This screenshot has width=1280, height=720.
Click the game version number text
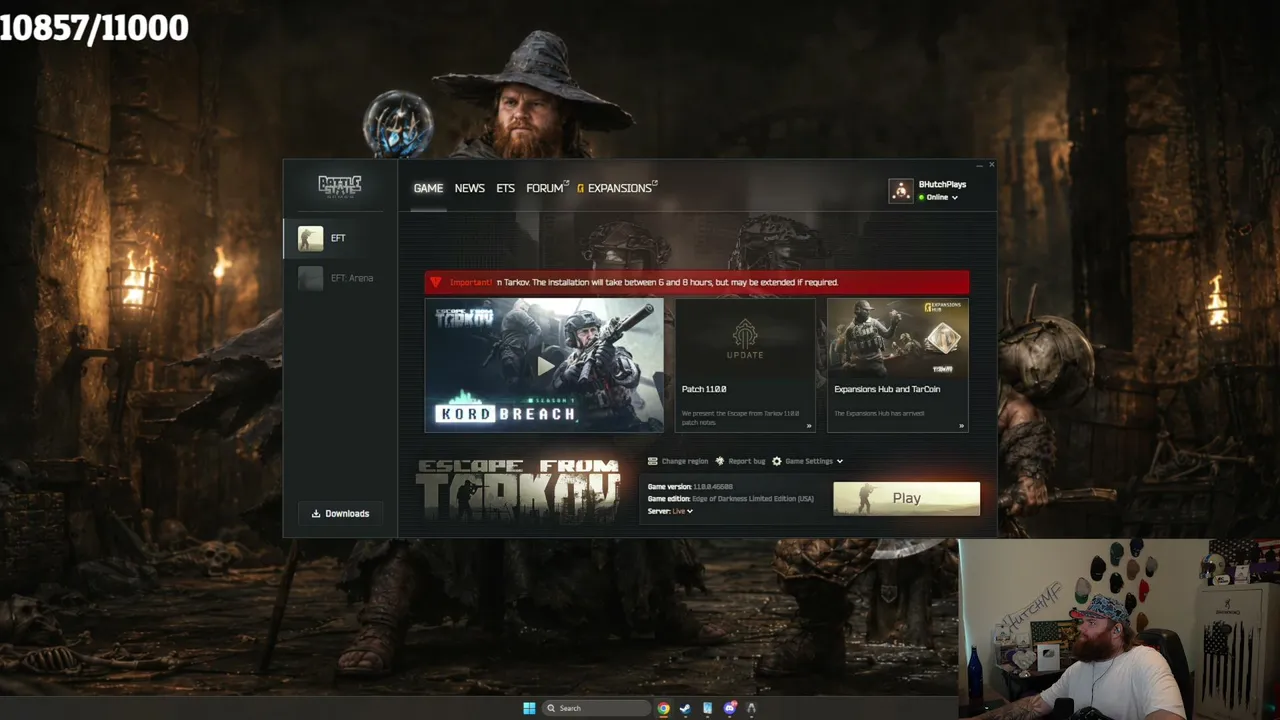(x=712, y=486)
